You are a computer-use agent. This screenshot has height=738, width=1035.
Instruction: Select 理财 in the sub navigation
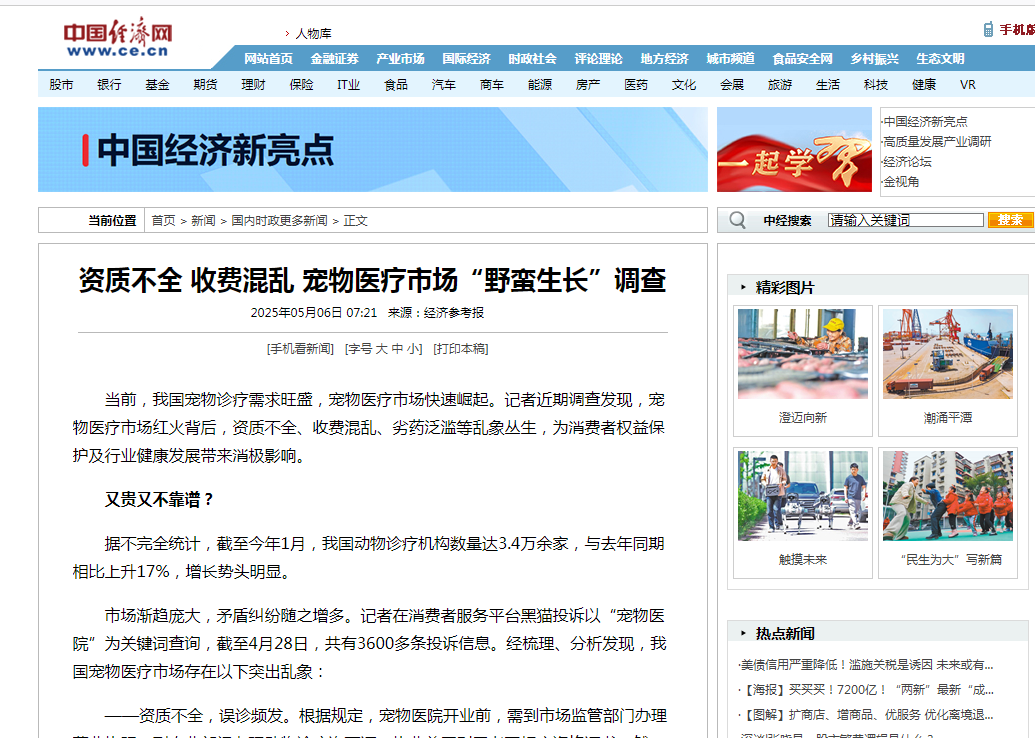coord(253,84)
